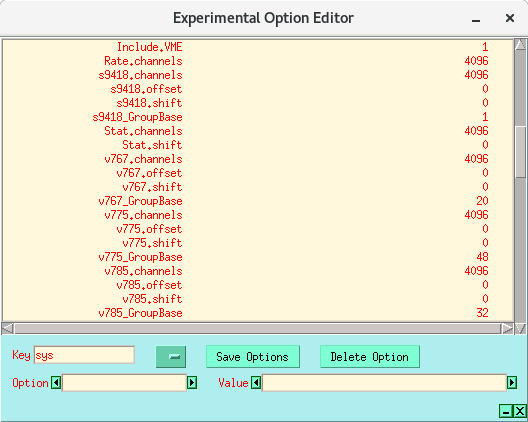
Task: Click value 0 of s9418.offset
Action: 485,89
